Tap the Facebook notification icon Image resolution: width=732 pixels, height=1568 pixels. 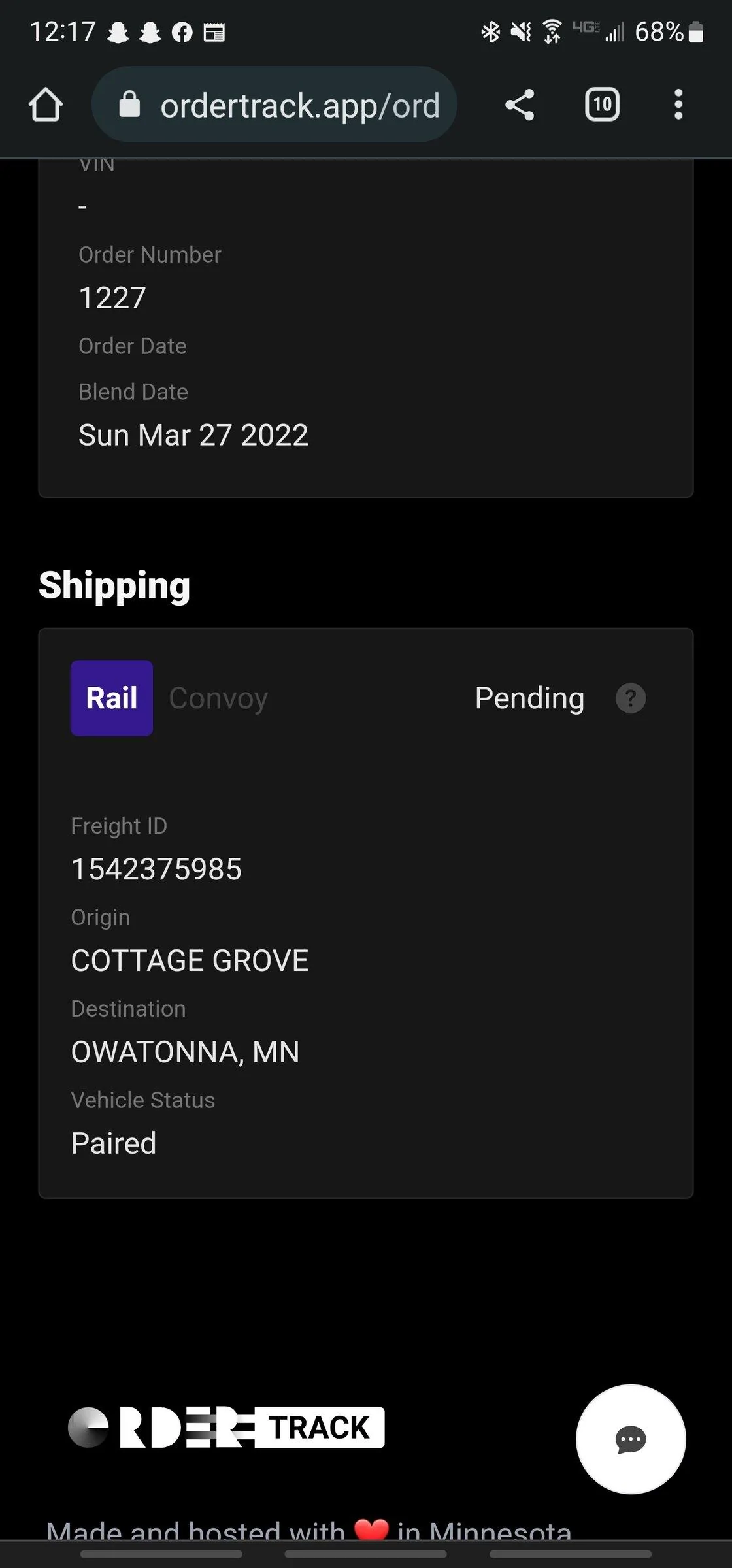tap(182, 32)
